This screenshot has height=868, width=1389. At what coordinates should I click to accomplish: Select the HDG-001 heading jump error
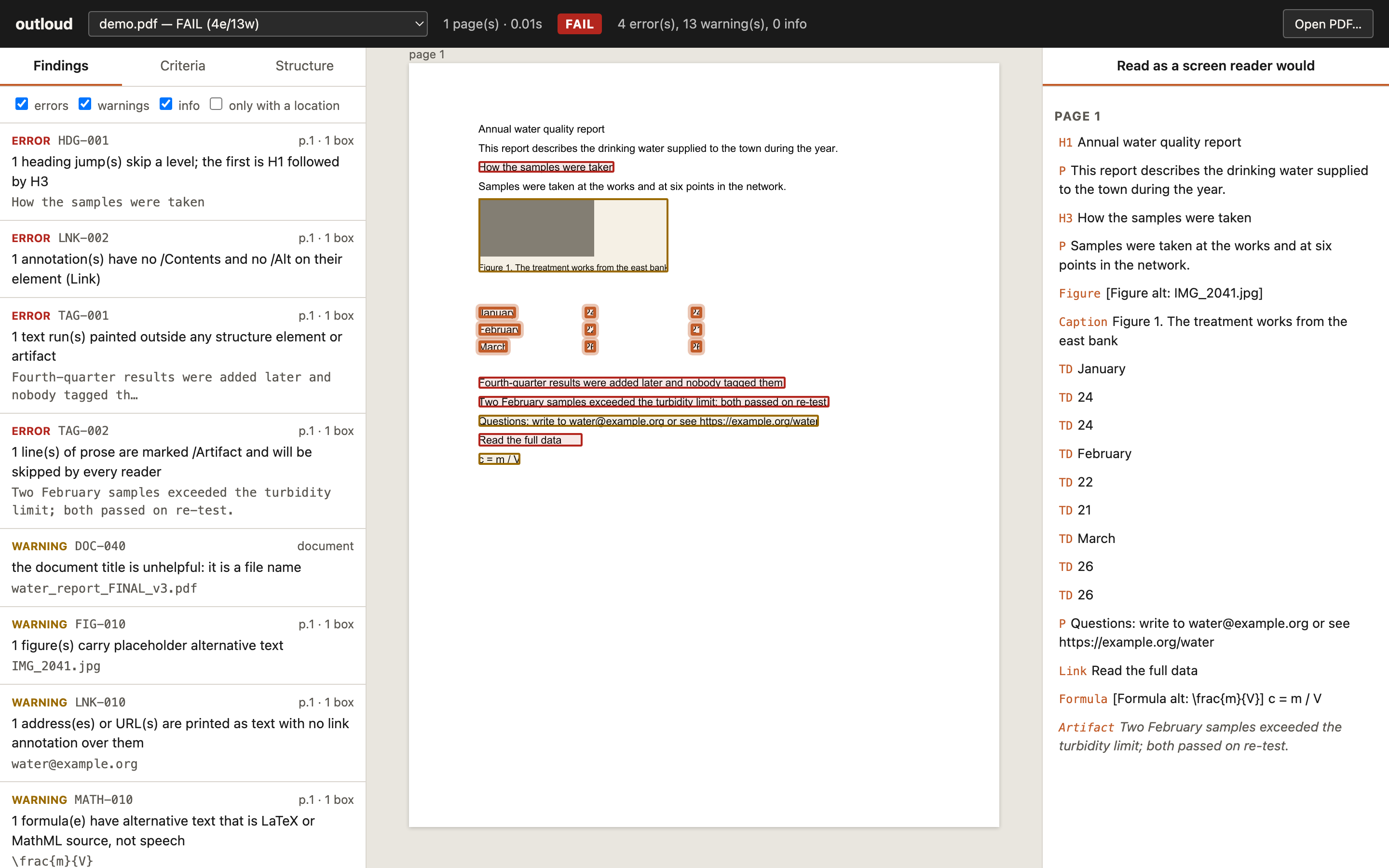point(182,172)
